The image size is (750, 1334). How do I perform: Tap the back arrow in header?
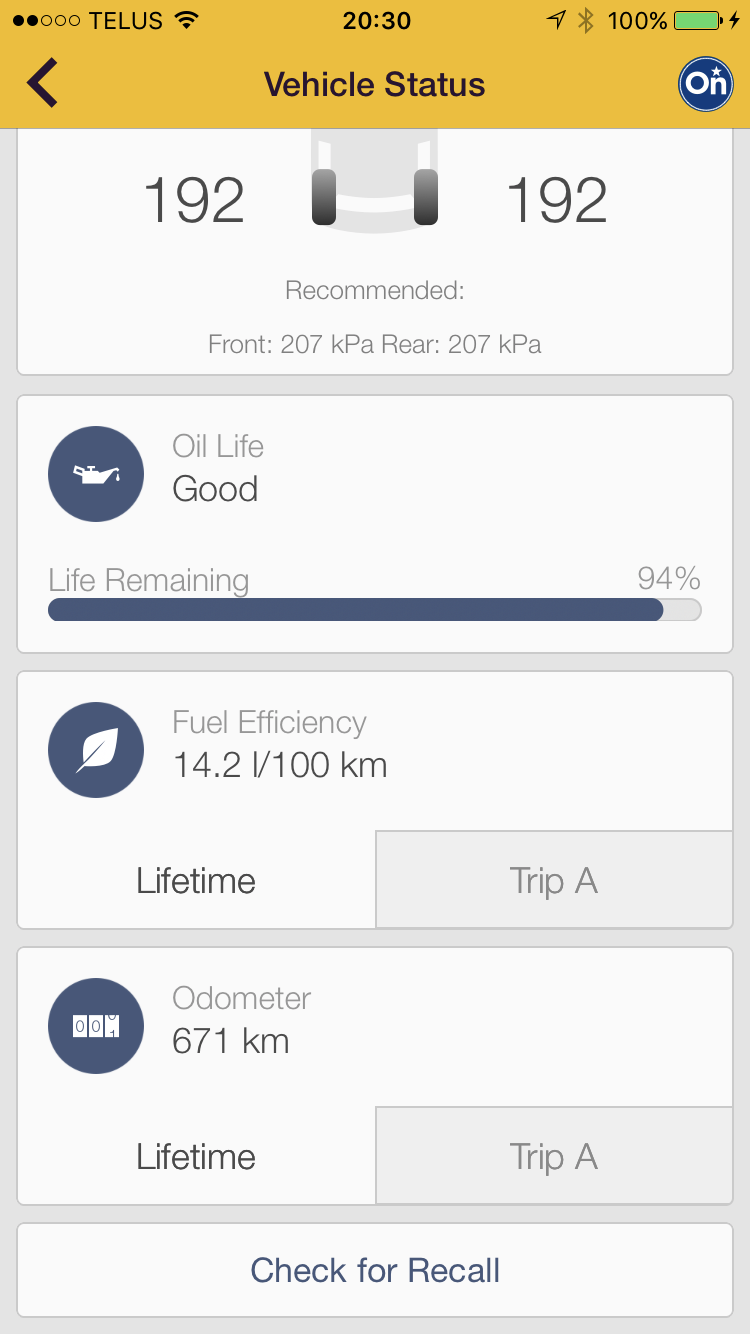[43, 84]
